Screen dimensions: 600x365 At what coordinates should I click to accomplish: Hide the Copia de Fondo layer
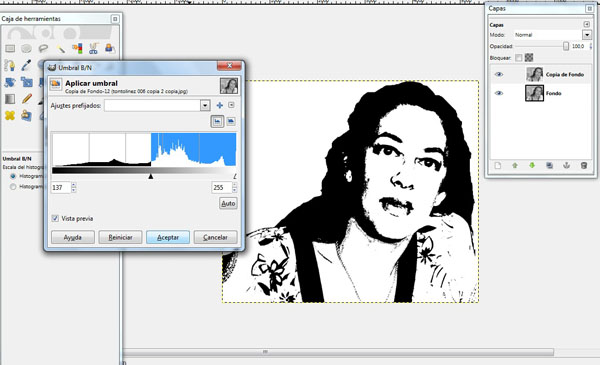click(x=499, y=74)
